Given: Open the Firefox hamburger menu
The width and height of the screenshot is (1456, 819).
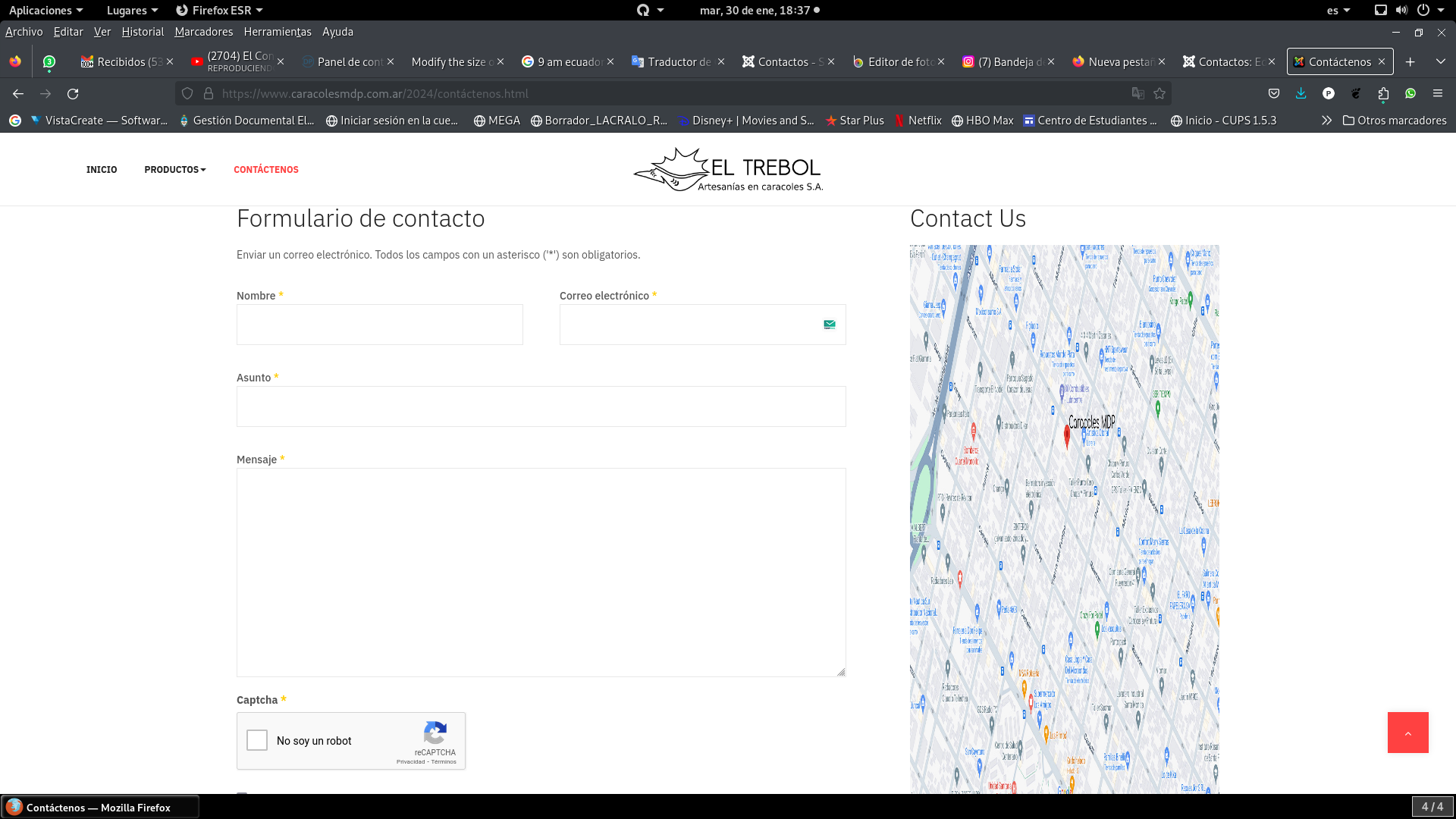Looking at the screenshot, I should pyautogui.click(x=1437, y=93).
